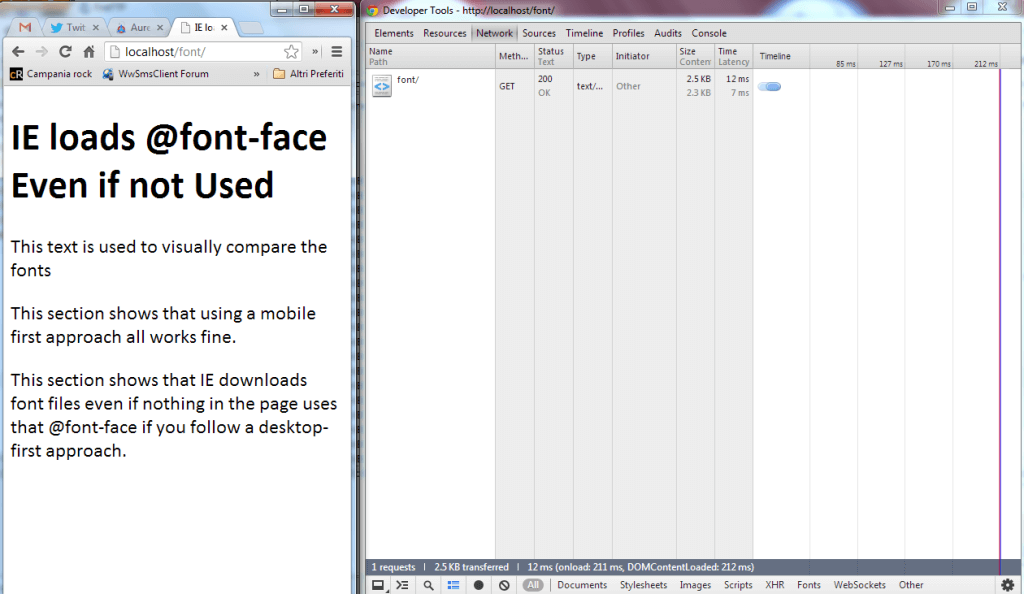Switch to the Elements panel
The width and height of the screenshot is (1024, 594).
point(393,32)
